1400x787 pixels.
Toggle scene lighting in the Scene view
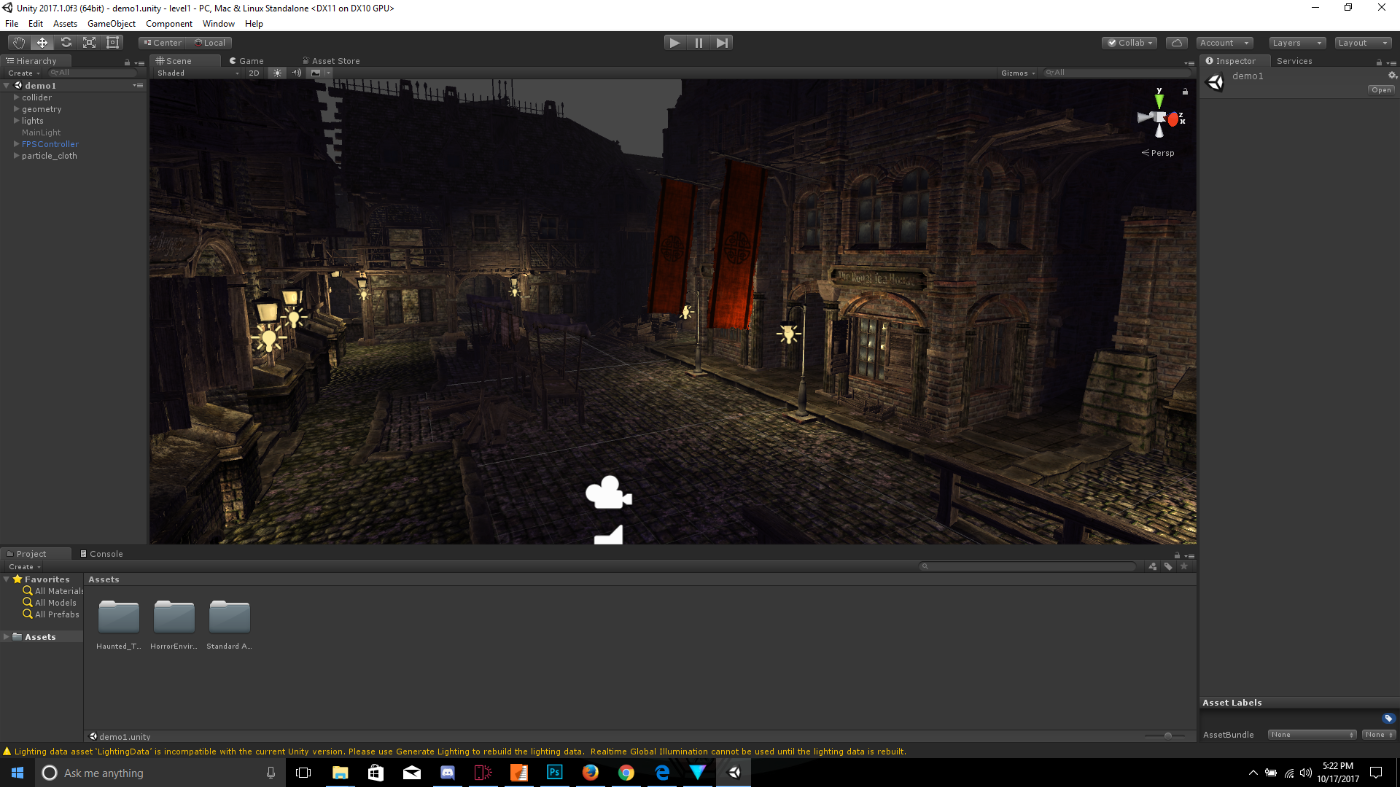tap(277, 72)
